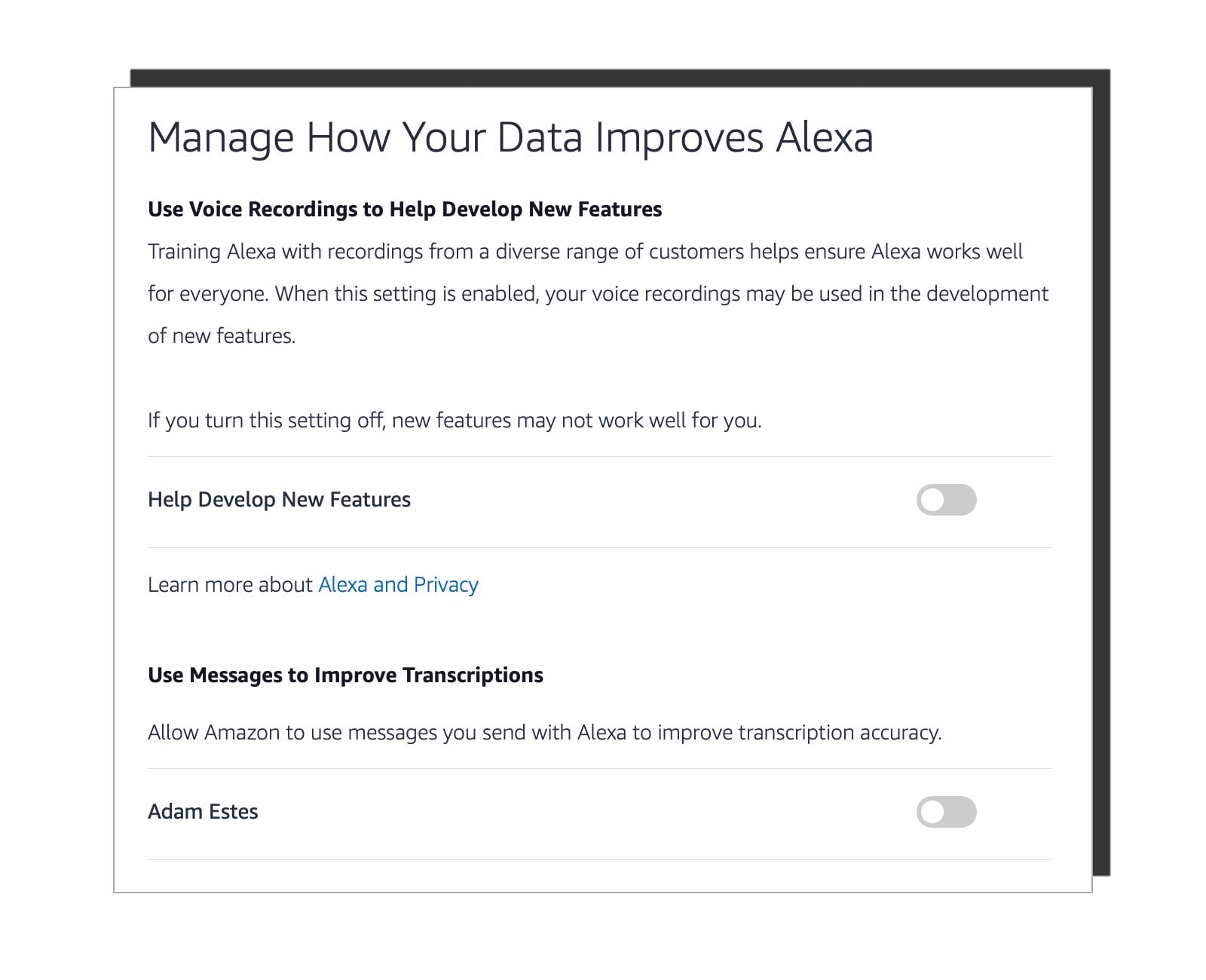Viewport: 1206px width, 980px height.
Task: Click the 'If you turn this setting off' sentence
Action: tap(455, 421)
